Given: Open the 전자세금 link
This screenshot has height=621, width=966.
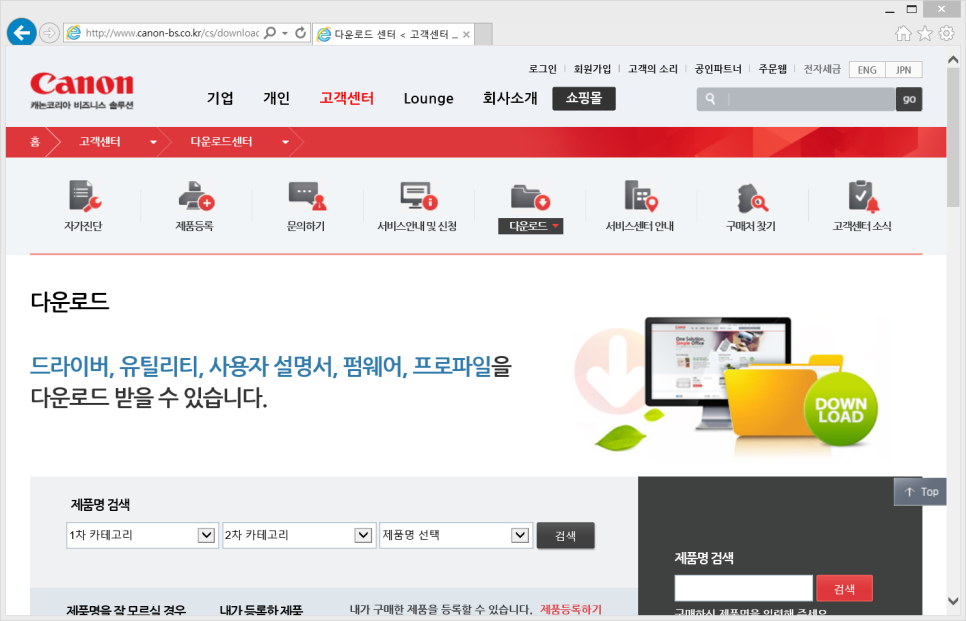Looking at the screenshot, I should click(822, 69).
